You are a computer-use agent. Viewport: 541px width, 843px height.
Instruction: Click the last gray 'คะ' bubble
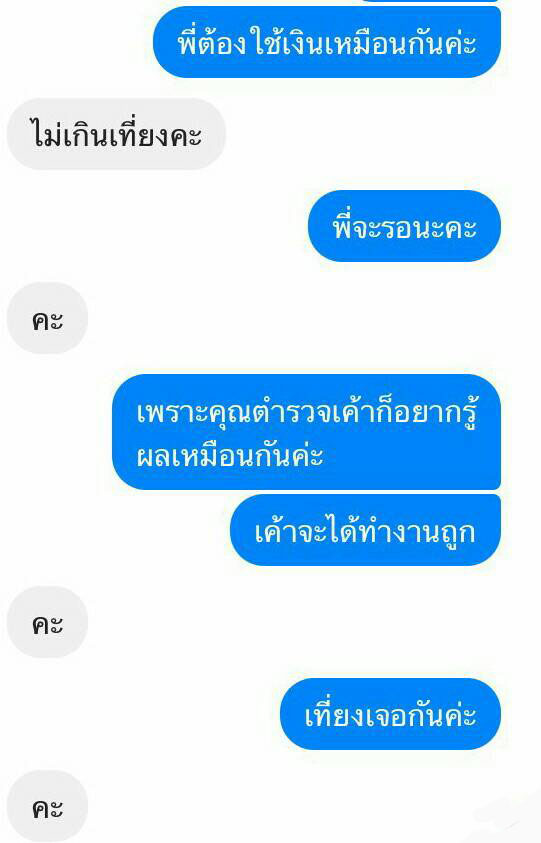[x=47, y=806]
